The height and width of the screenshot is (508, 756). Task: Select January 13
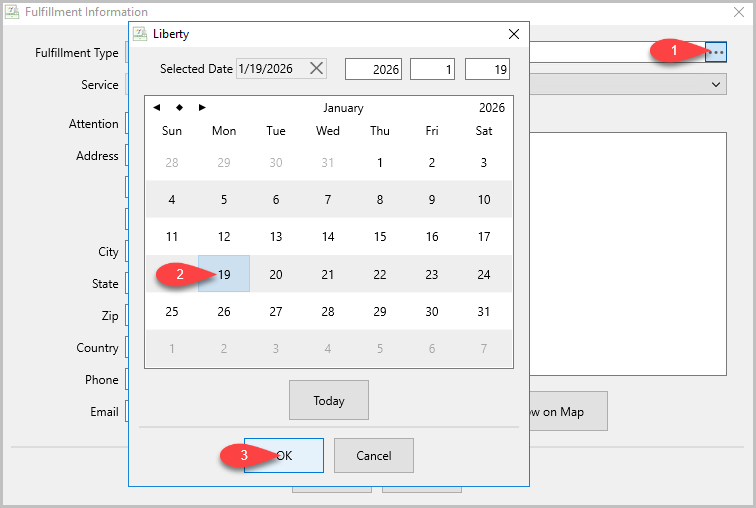tap(276, 237)
